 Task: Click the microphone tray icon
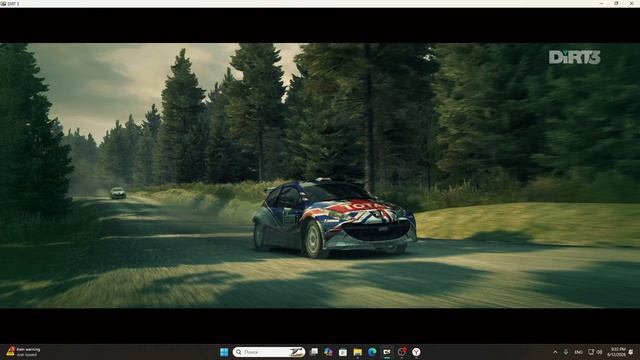pyautogui.click(x=566, y=352)
